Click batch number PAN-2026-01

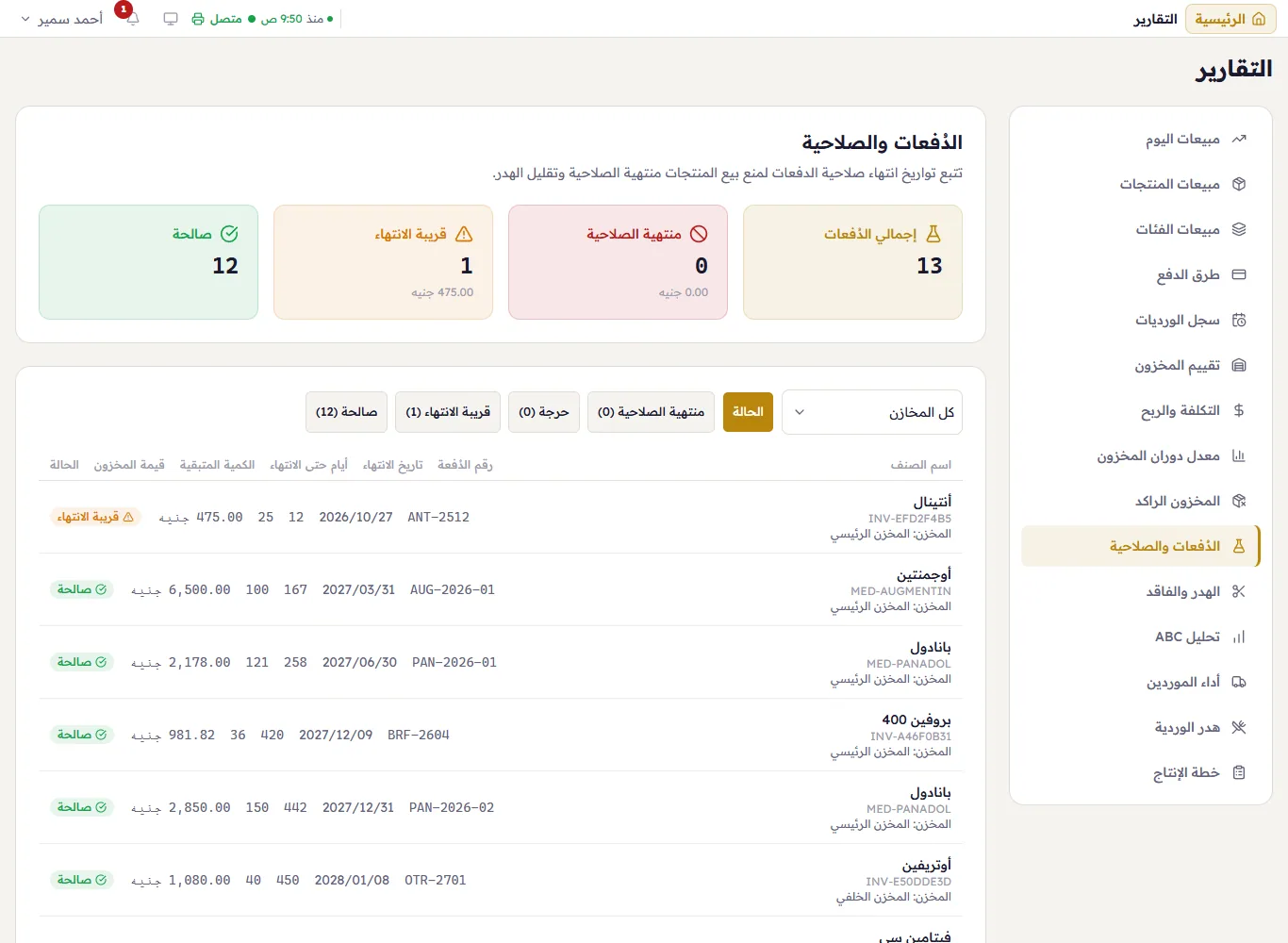click(x=454, y=662)
